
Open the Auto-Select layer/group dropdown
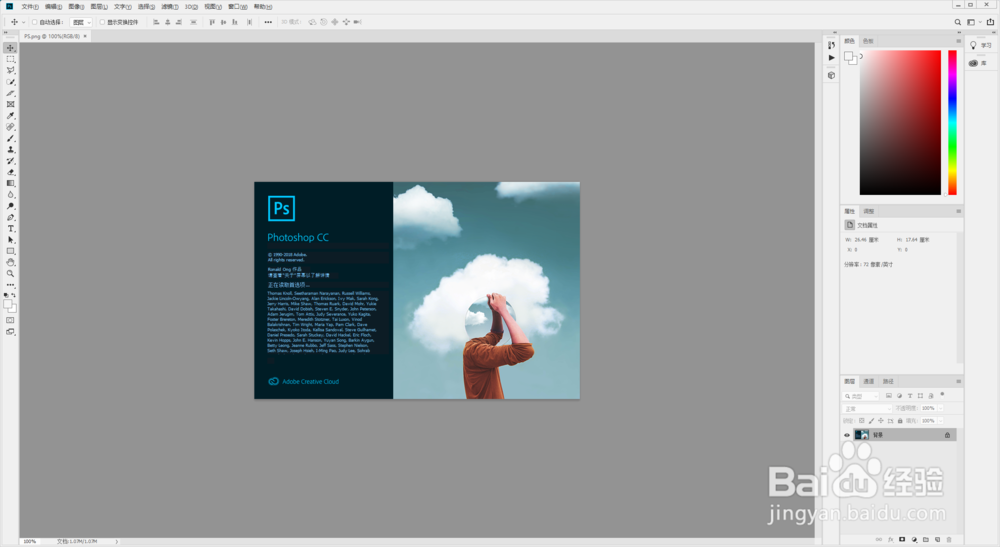pos(81,22)
